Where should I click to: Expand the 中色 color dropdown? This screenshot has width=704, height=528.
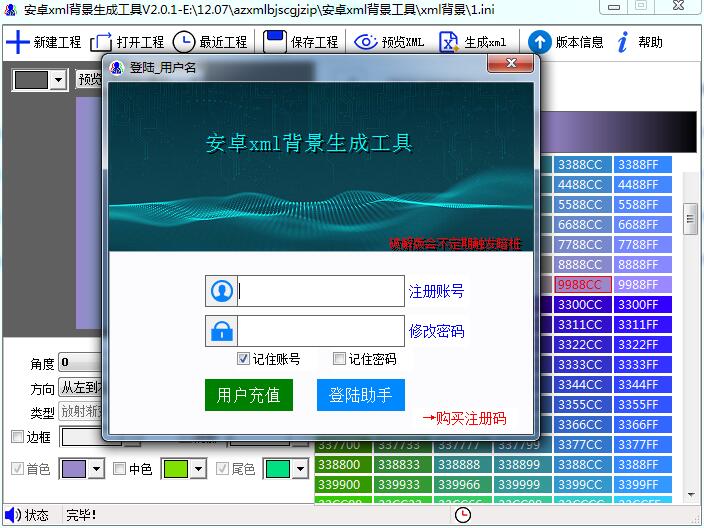pos(198,469)
